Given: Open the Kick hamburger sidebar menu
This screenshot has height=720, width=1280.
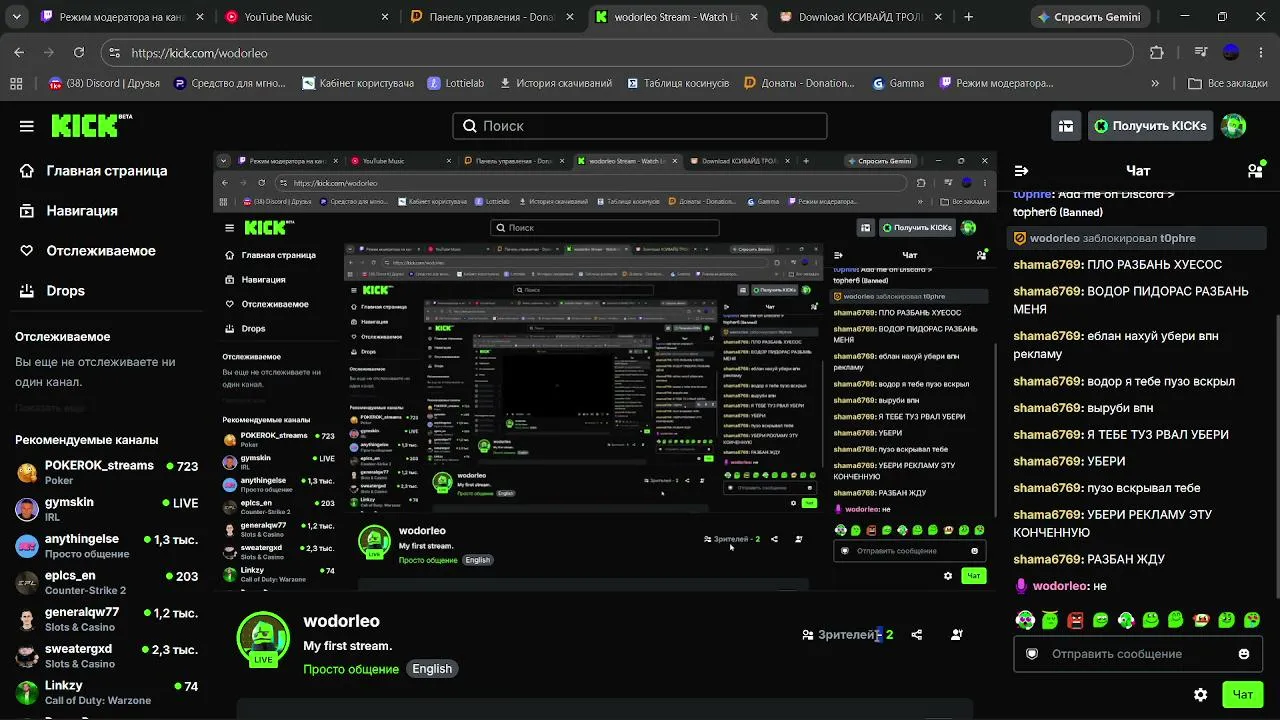Looking at the screenshot, I should (27, 126).
